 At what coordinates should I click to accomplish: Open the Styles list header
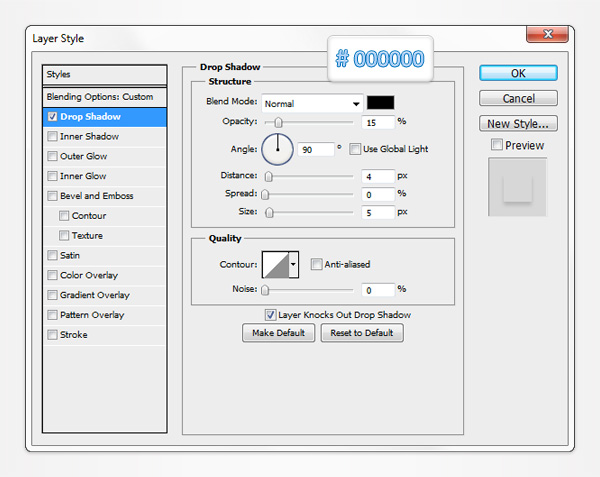coord(105,74)
